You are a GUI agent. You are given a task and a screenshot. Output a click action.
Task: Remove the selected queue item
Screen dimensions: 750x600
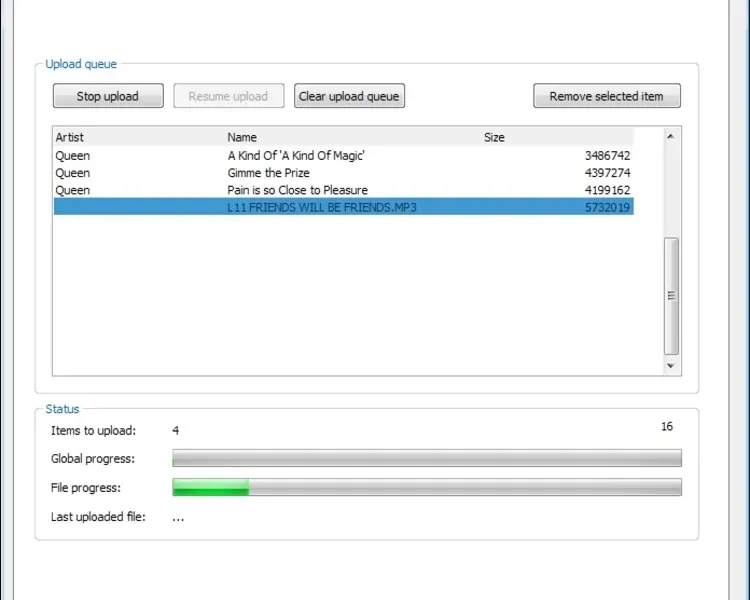click(607, 96)
